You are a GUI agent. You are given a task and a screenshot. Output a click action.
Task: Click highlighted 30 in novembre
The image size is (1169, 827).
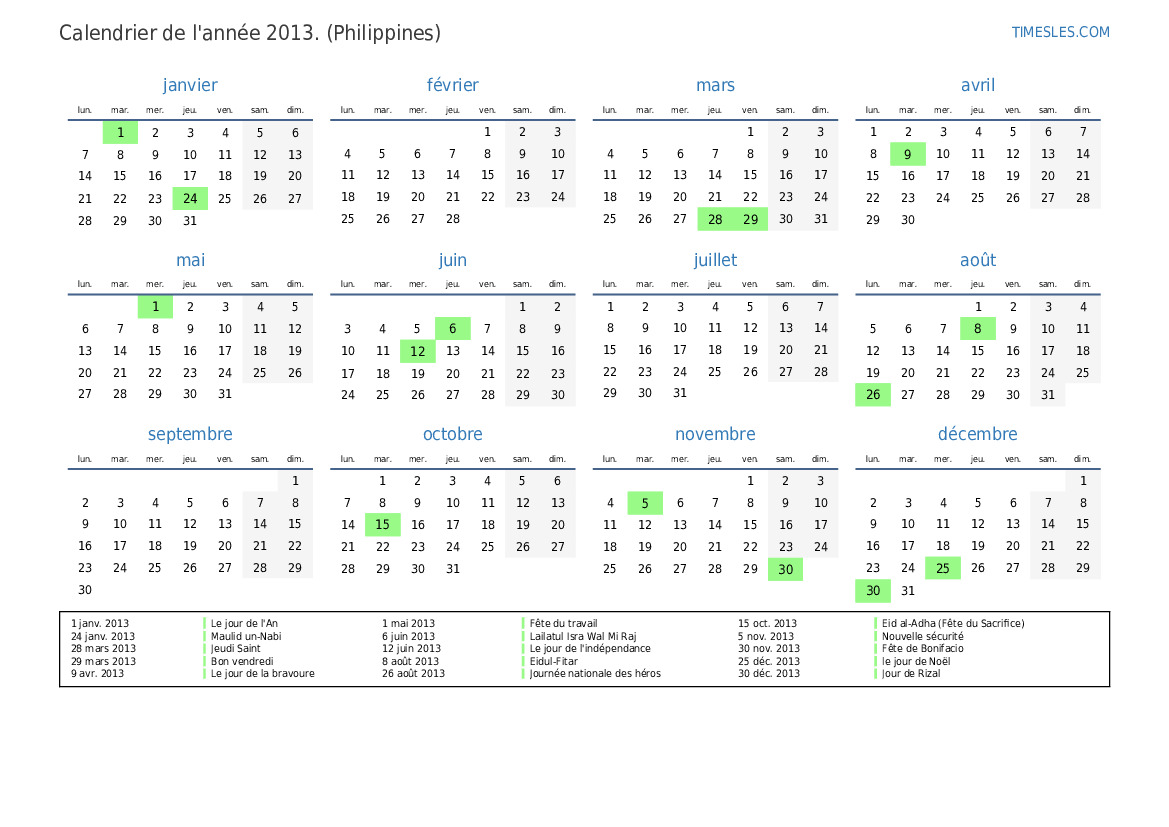pyautogui.click(x=785, y=569)
